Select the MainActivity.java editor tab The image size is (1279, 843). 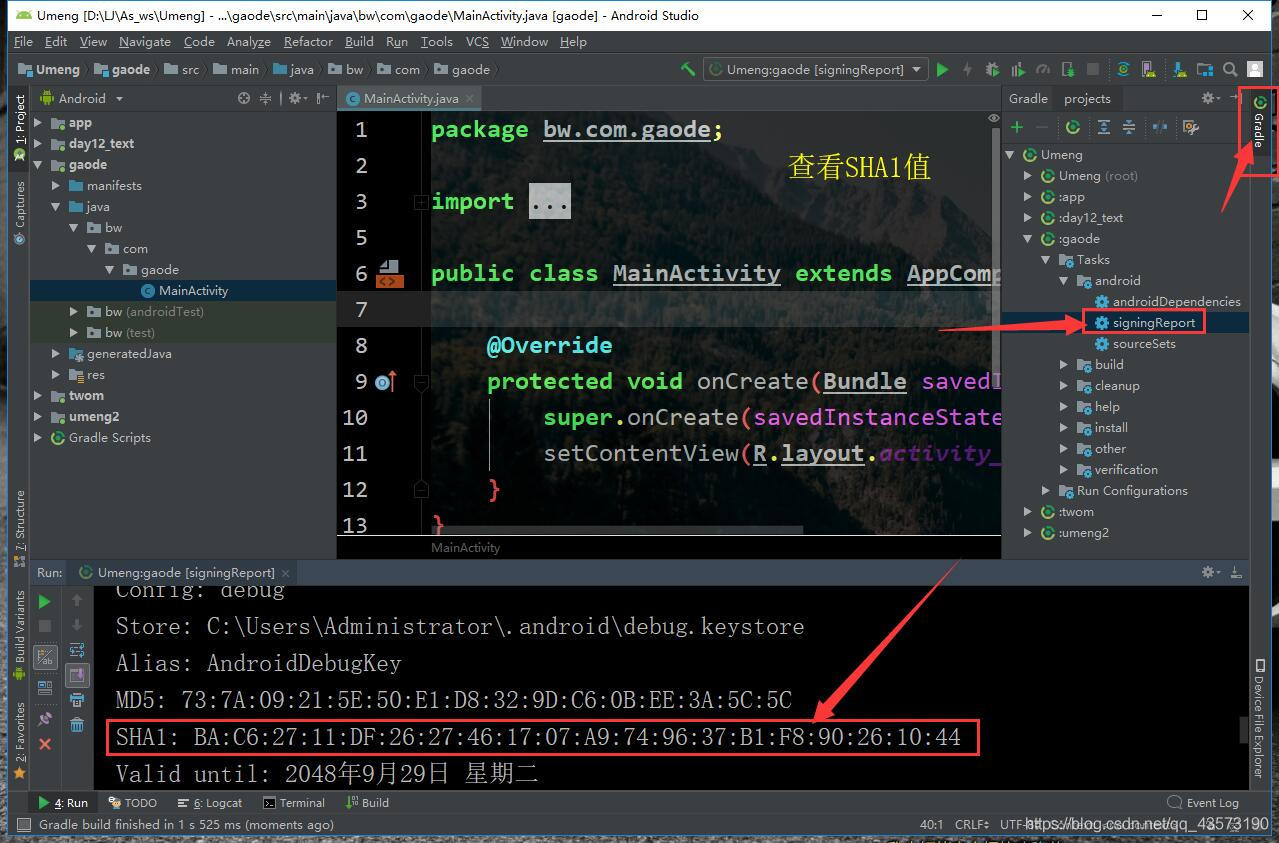[x=411, y=98]
